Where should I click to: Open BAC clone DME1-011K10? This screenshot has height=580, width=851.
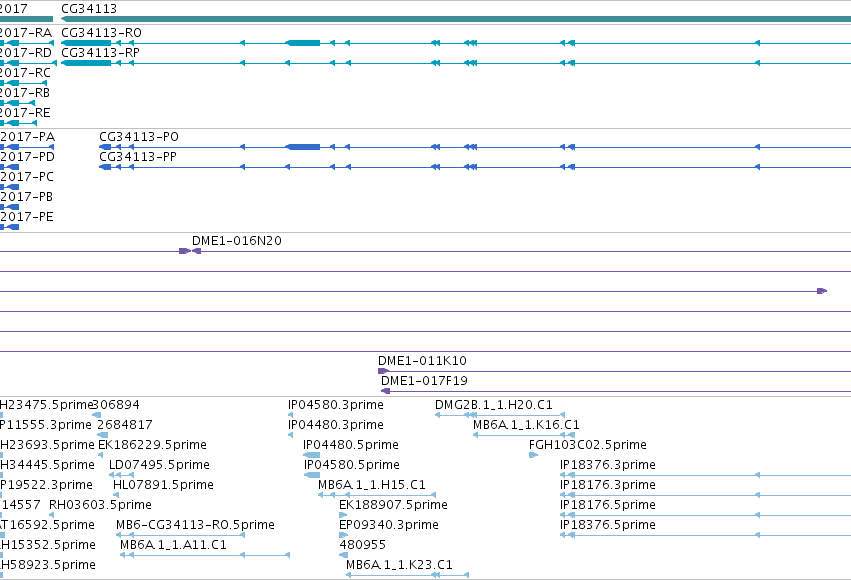click(x=422, y=361)
